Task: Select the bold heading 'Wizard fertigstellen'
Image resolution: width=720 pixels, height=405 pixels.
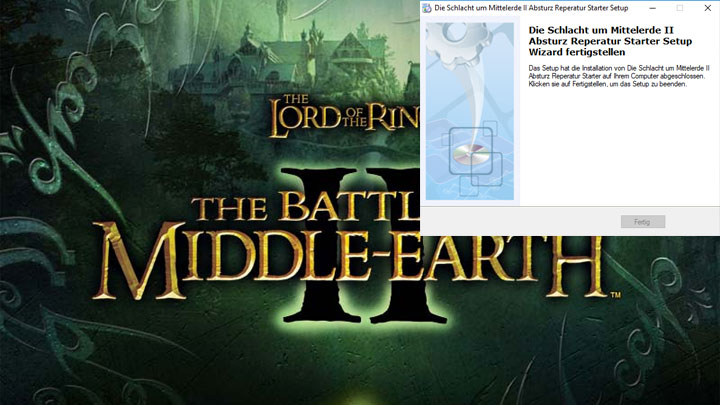Action: point(577,52)
